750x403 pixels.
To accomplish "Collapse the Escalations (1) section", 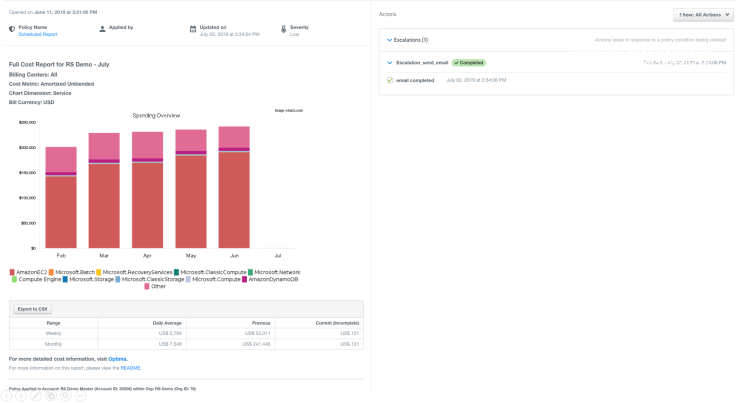I will click(390, 40).
